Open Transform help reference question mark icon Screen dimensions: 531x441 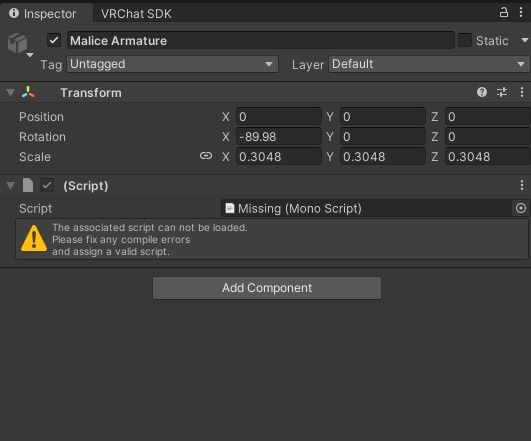(482, 92)
